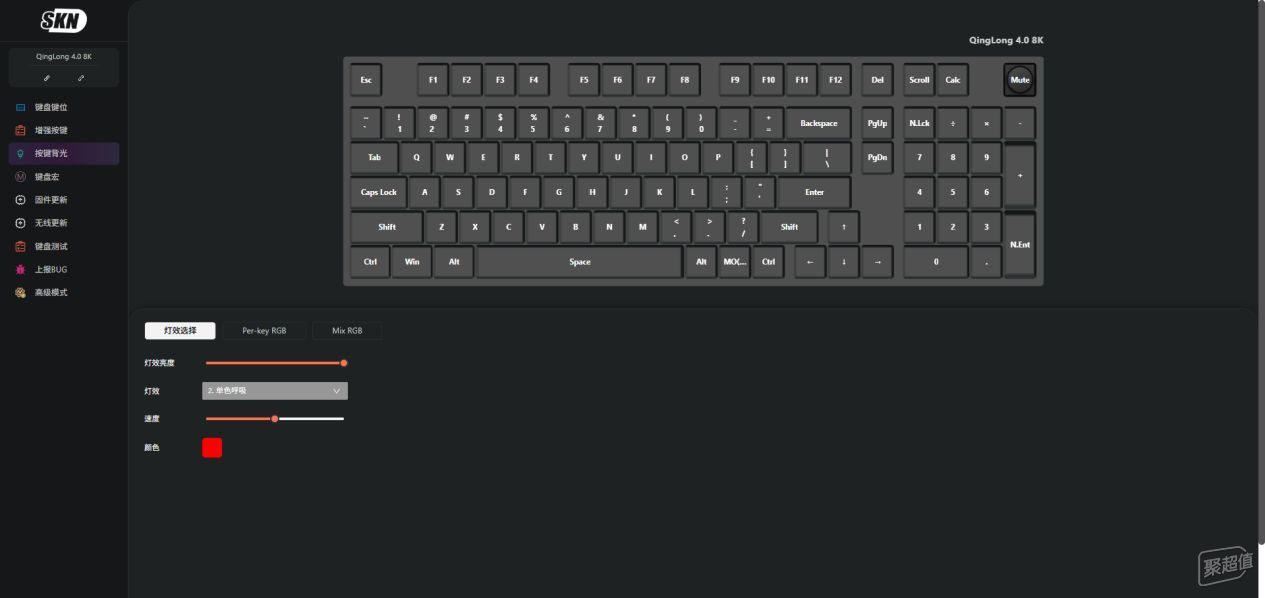Select the 灯效选择 tab
Image resolution: width=1265 pixels, height=598 pixels.
coord(180,330)
